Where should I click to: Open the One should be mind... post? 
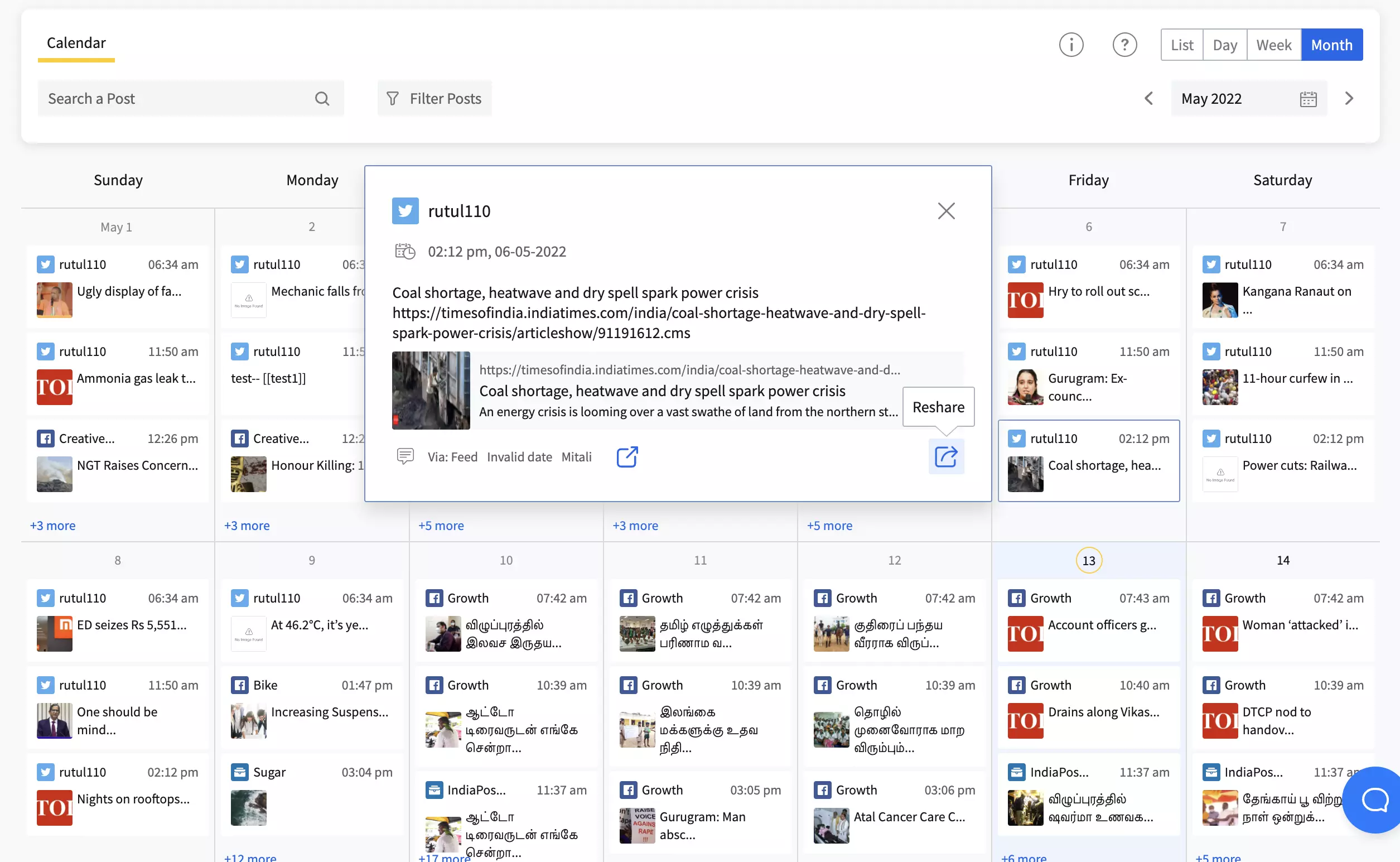(118, 707)
